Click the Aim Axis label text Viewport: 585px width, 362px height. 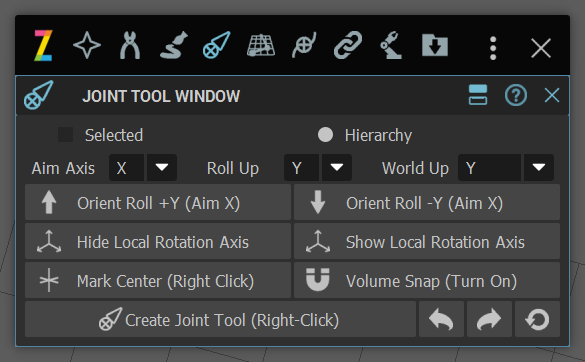(x=63, y=168)
